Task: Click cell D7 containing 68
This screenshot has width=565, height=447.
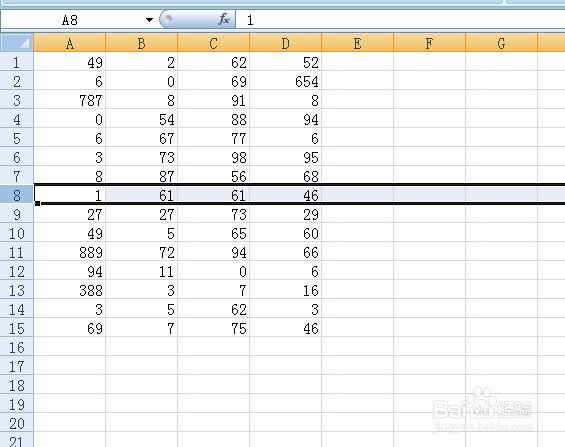Action: [285, 176]
